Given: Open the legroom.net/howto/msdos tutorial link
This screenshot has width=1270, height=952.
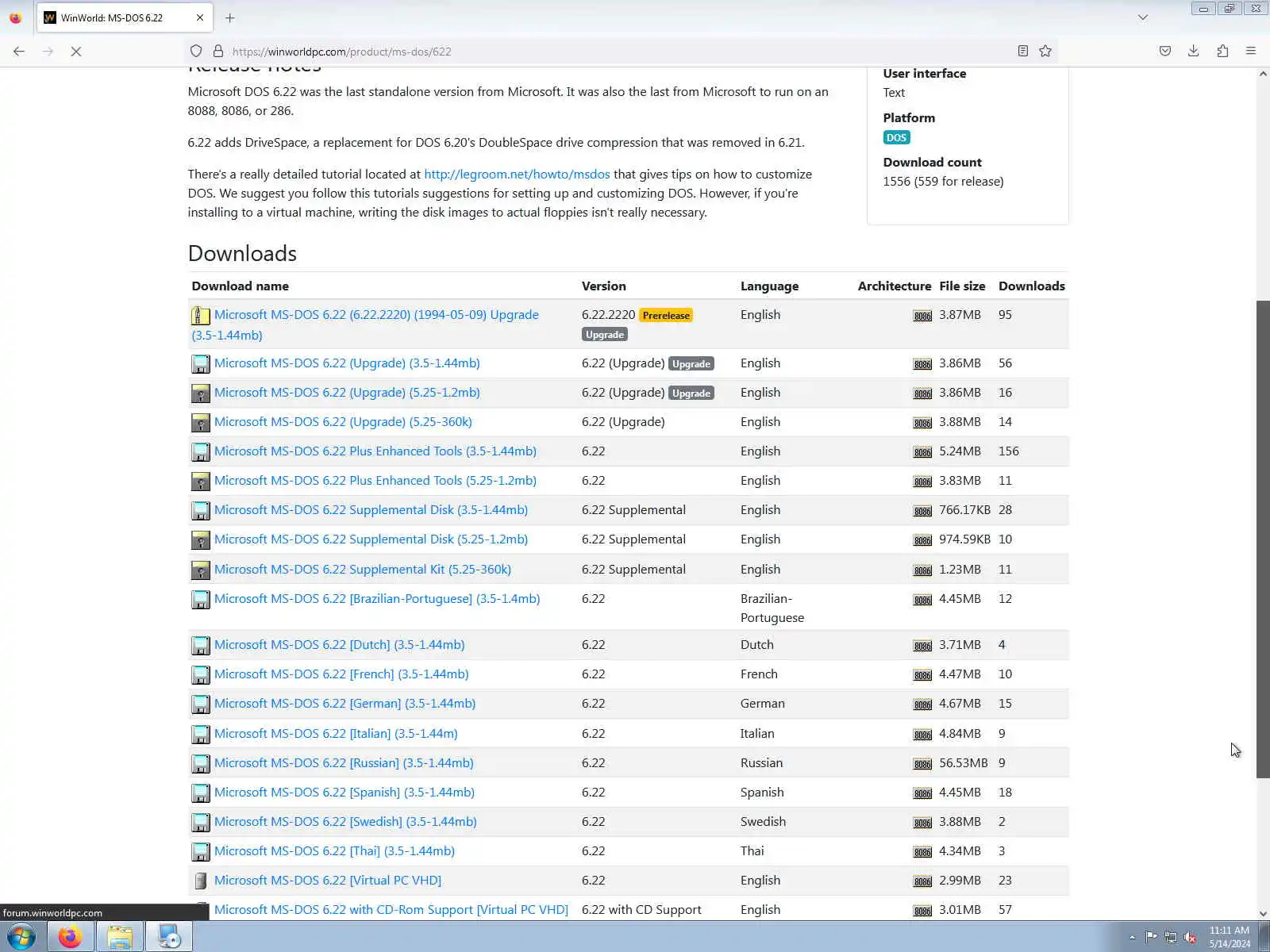Looking at the screenshot, I should (x=517, y=174).
